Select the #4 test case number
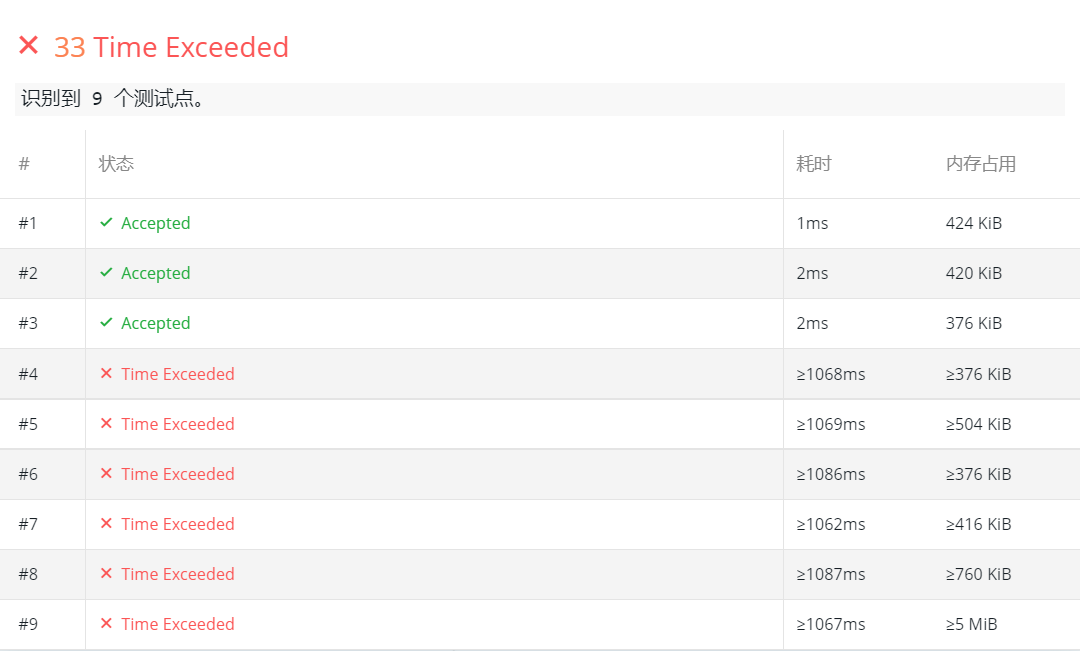 click(28, 374)
